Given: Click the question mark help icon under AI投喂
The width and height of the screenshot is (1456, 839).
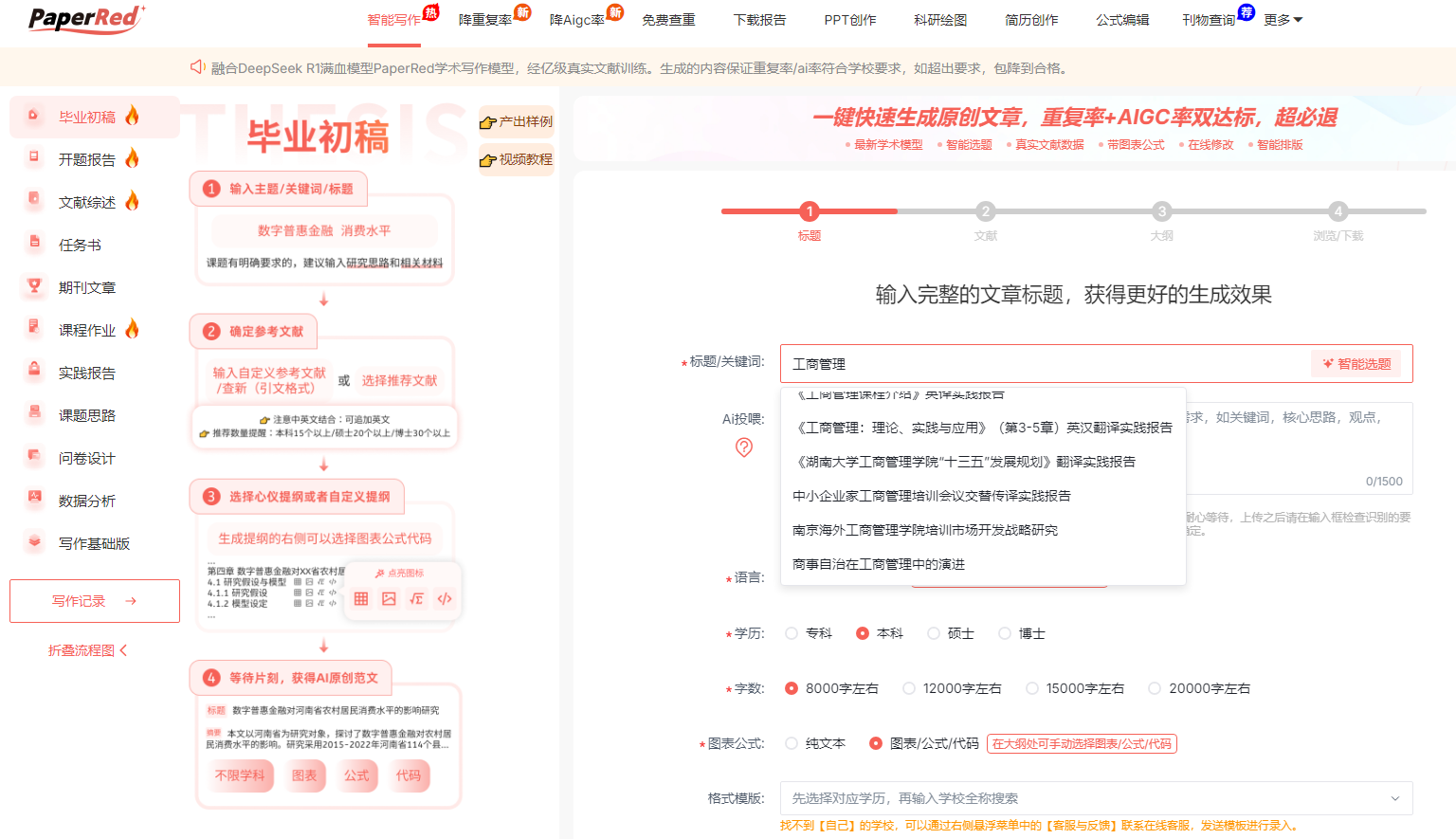Looking at the screenshot, I should (744, 447).
